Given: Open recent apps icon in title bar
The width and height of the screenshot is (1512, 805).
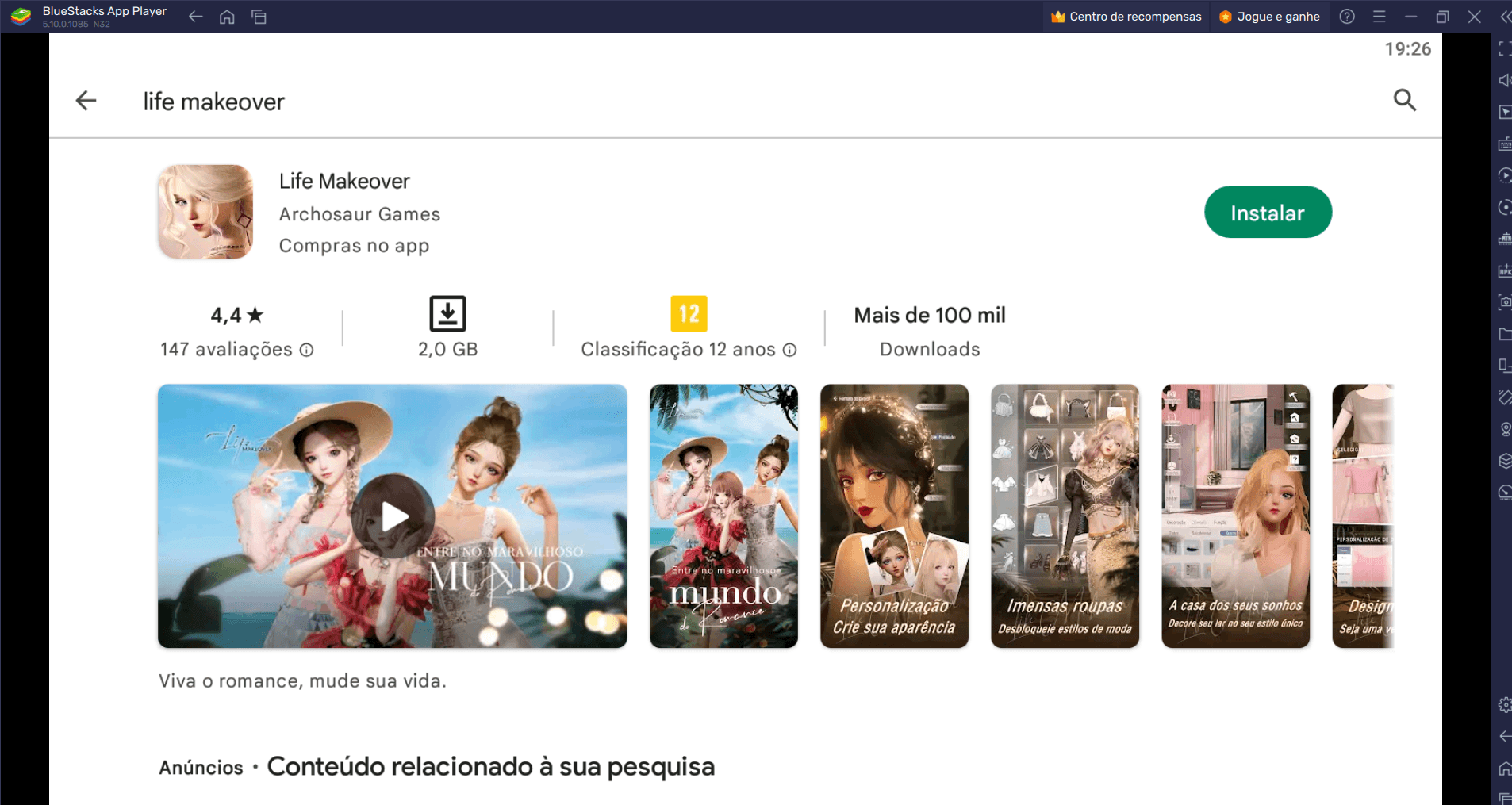Looking at the screenshot, I should [259, 17].
